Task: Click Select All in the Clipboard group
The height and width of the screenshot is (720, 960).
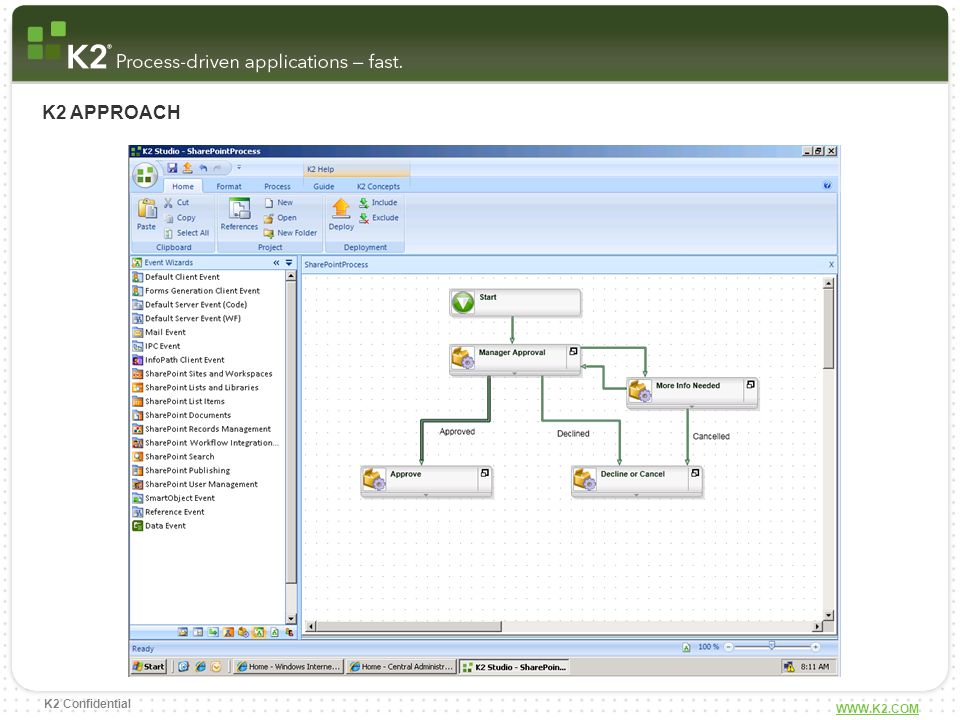Action: coord(187,233)
